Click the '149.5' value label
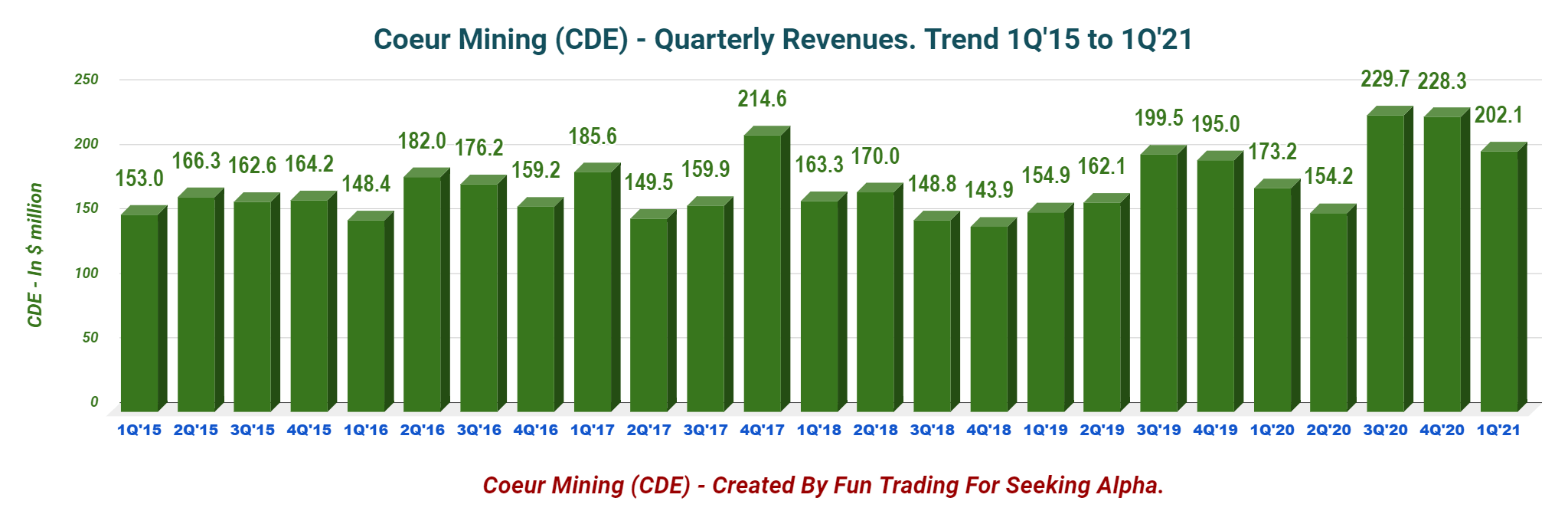Viewport: 1568px width, 524px height. point(648,182)
